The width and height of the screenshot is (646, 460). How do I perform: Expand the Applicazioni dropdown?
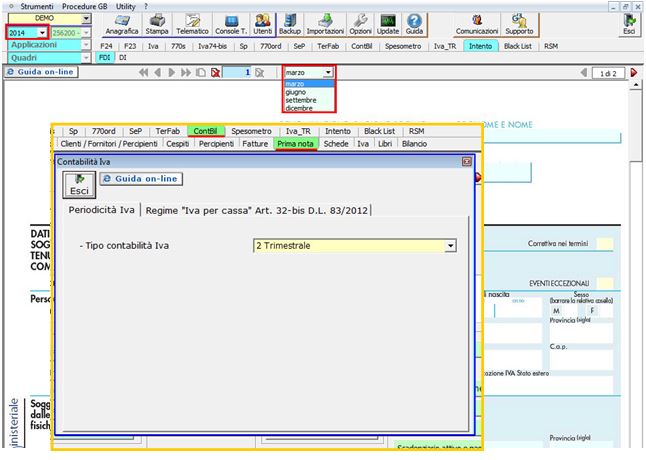click(x=86, y=45)
